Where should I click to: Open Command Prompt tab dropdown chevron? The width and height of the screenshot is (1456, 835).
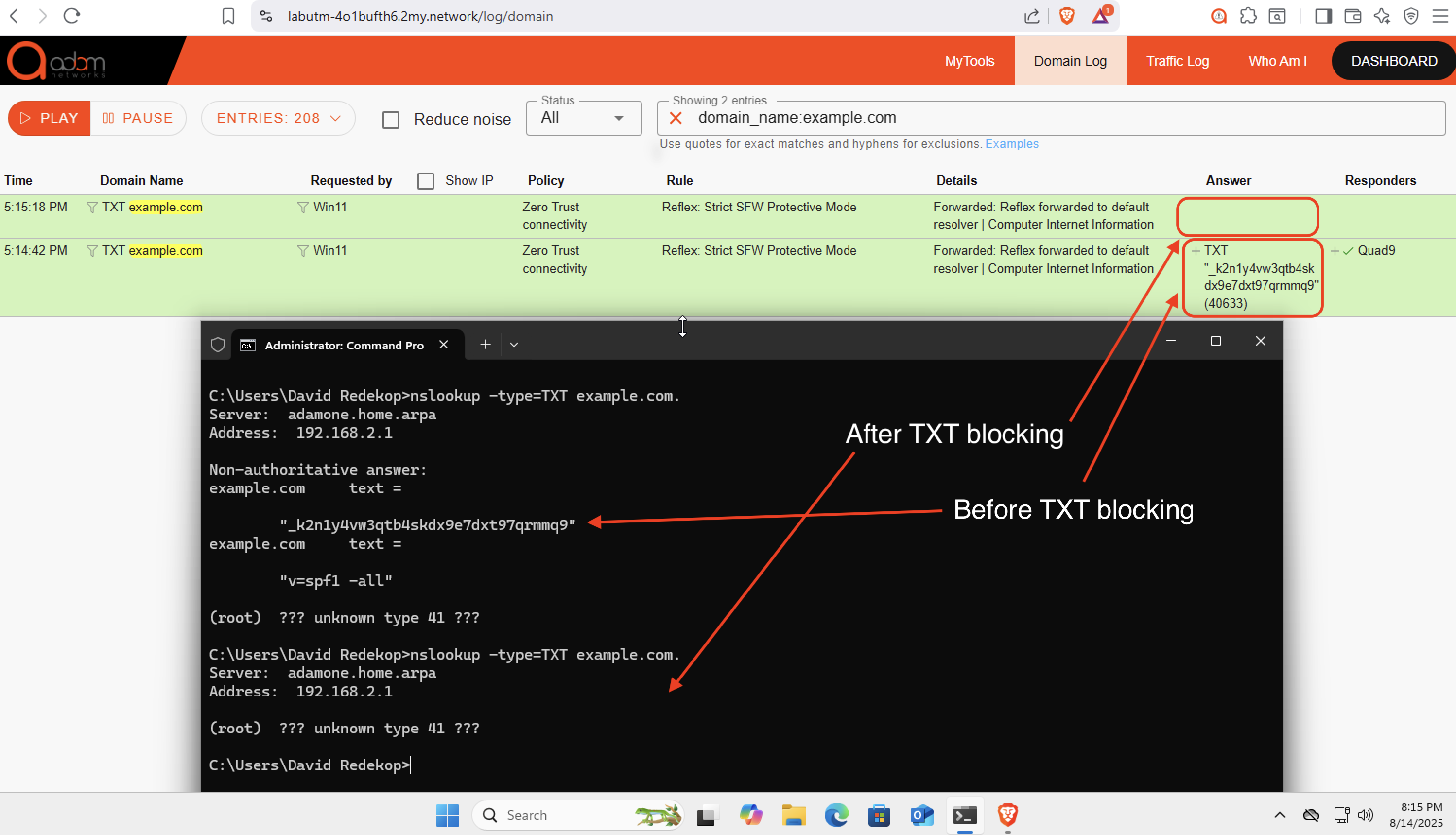[514, 345]
